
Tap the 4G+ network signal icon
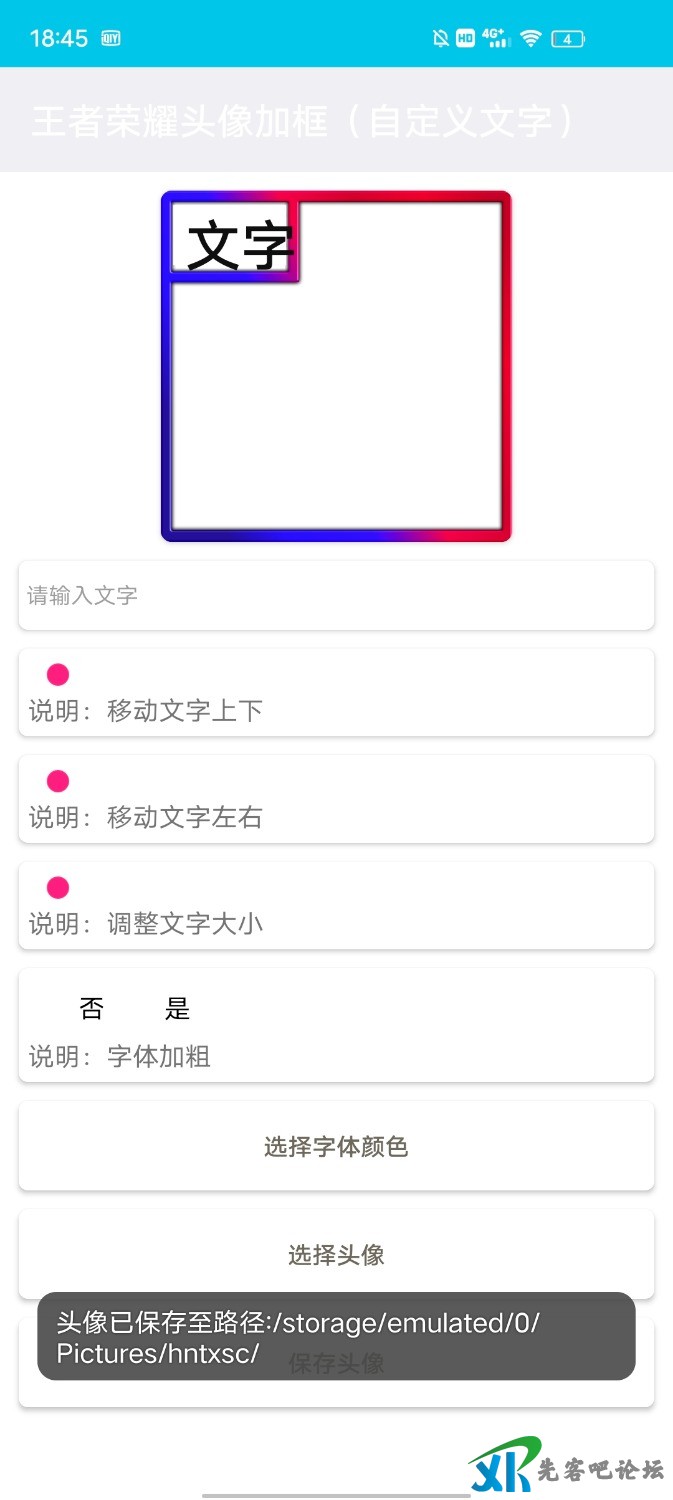click(x=496, y=37)
